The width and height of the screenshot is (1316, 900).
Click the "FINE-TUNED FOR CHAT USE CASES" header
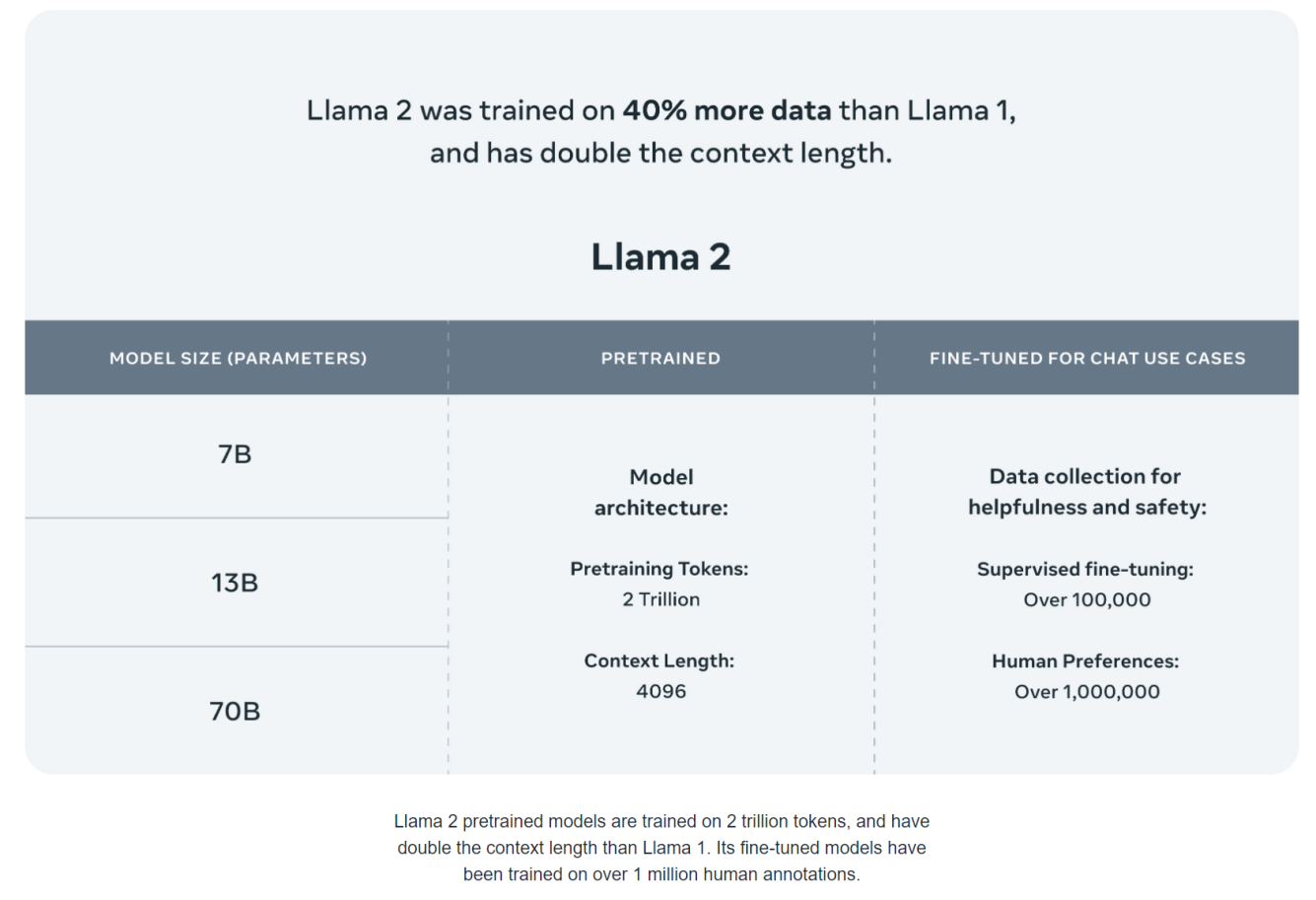click(x=1086, y=359)
